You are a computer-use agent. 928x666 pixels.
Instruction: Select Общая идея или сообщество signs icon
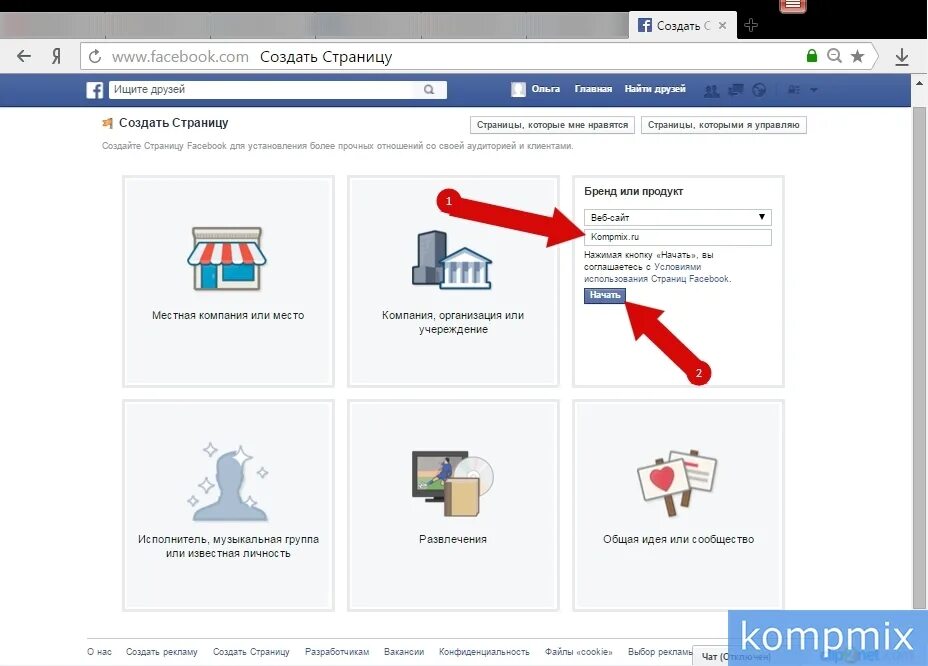click(677, 482)
